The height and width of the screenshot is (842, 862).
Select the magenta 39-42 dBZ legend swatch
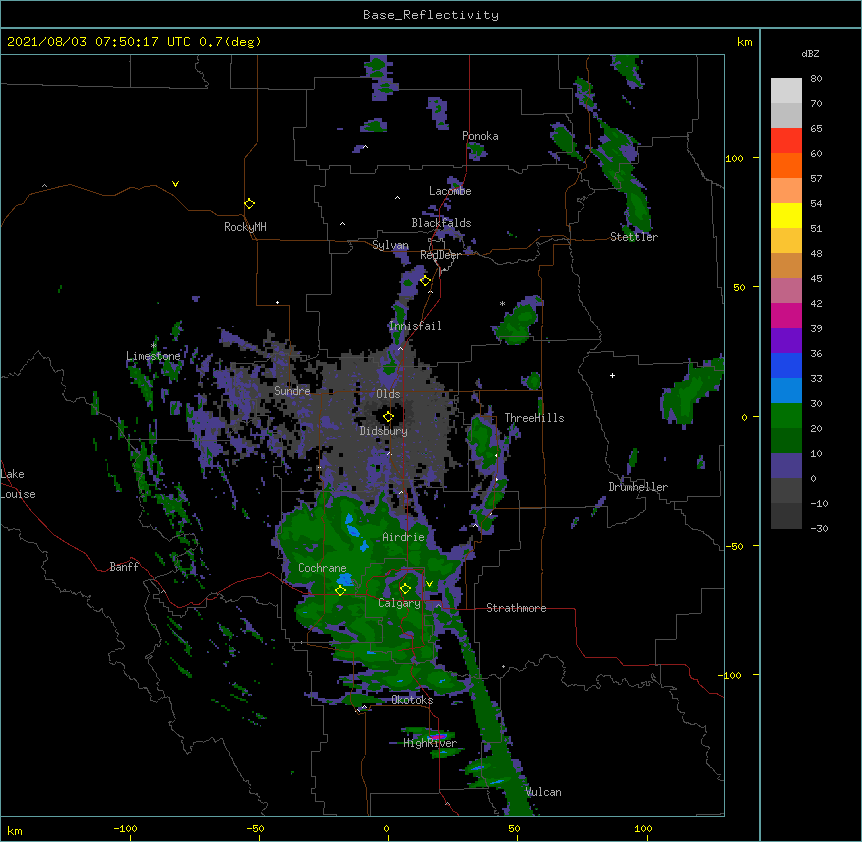[x=786, y=315]
